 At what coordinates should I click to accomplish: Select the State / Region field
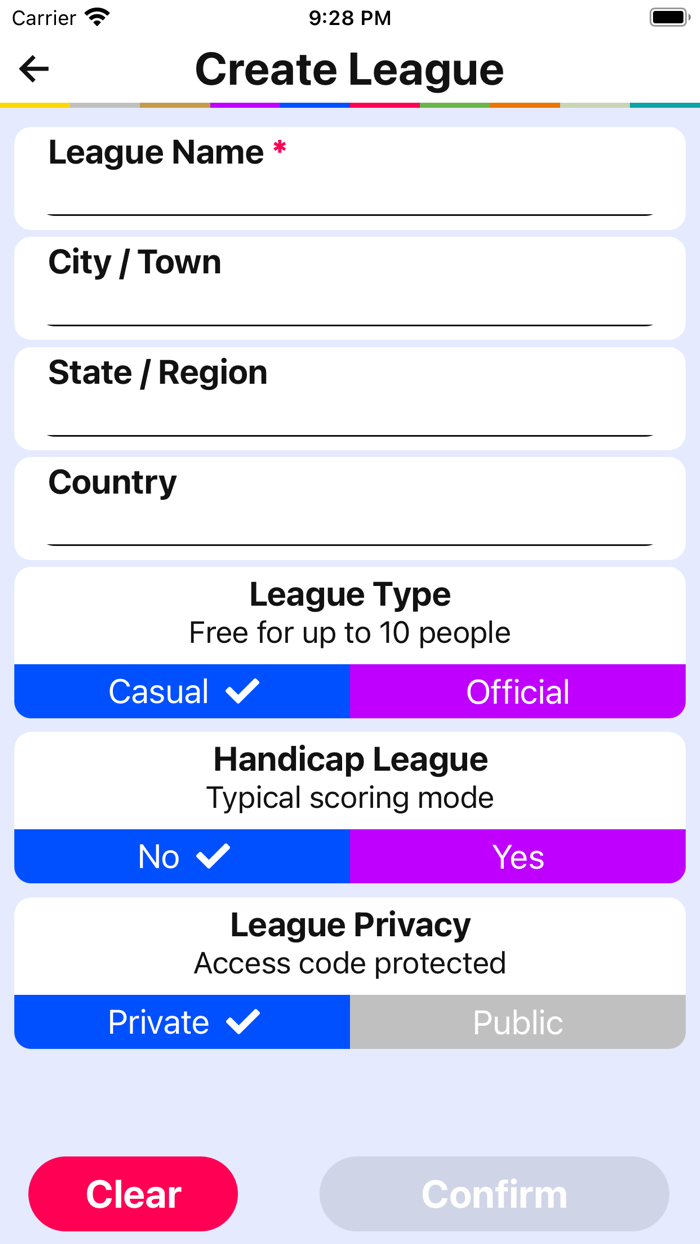[x=350, y=416]
